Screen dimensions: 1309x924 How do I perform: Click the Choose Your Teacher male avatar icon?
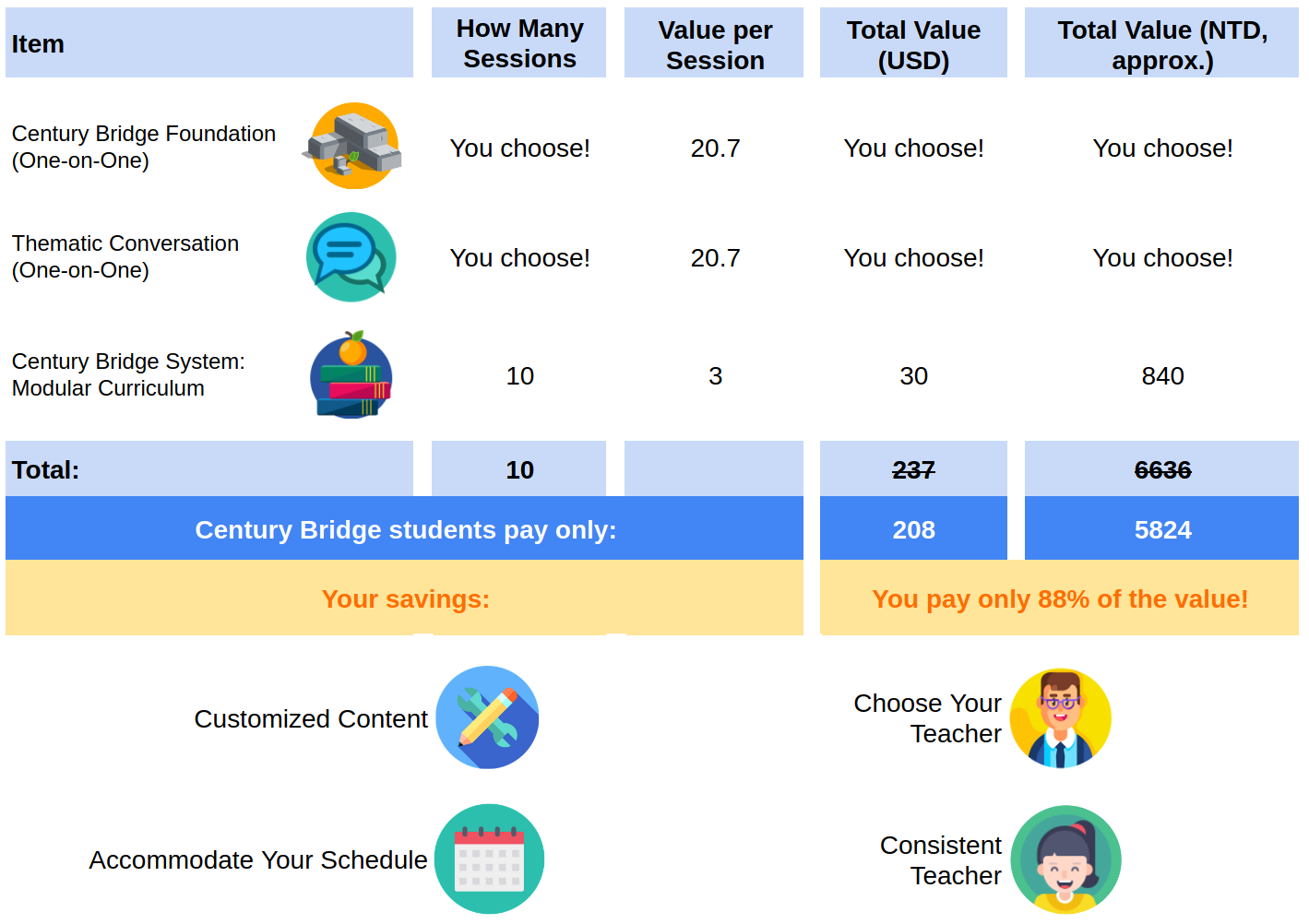pos(1061,718)
